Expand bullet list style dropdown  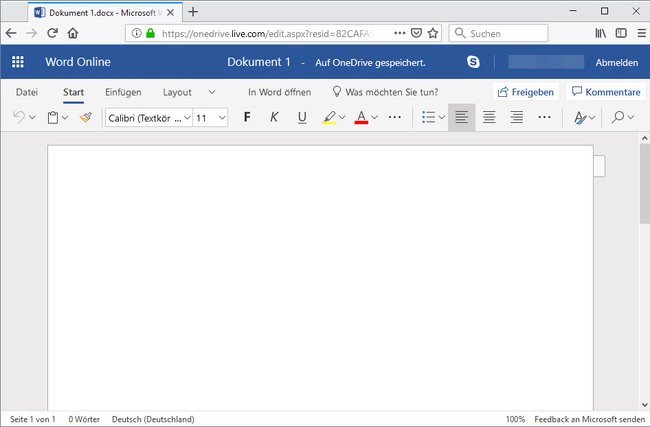[x=441, y=118]
